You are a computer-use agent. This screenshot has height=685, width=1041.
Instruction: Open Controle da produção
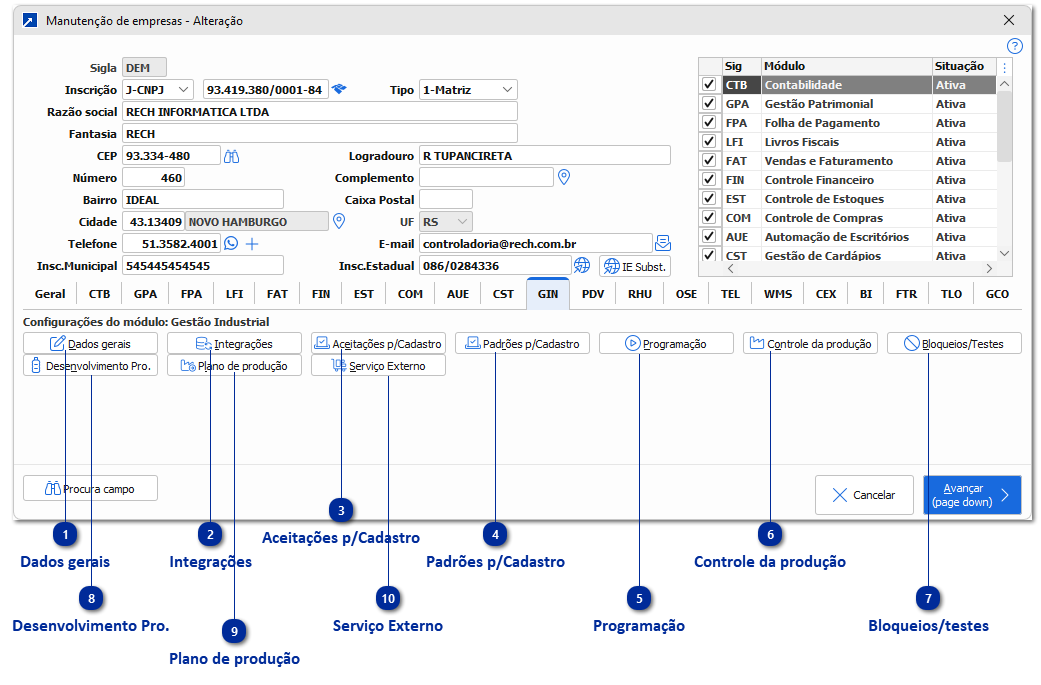click(811, 343)
